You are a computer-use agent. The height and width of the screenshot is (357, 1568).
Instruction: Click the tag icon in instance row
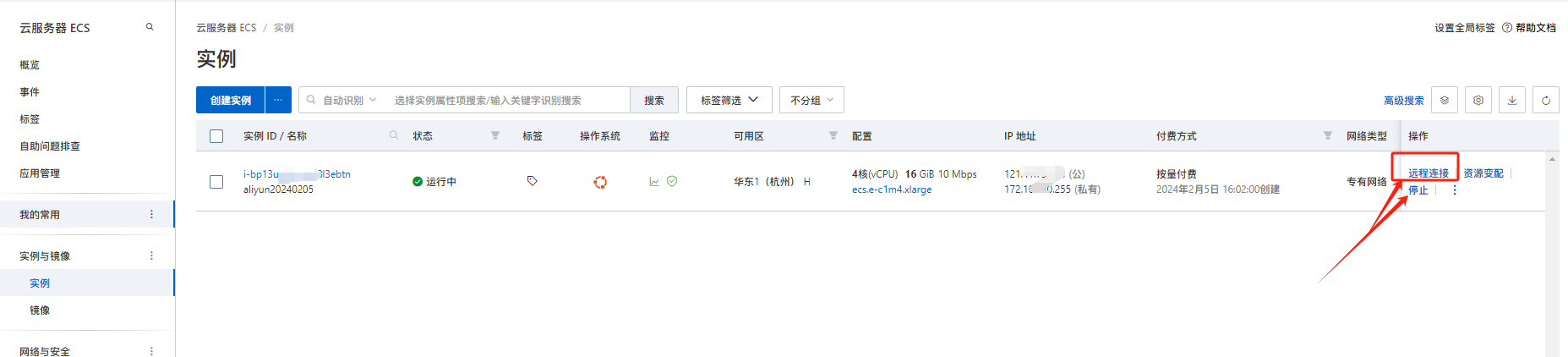(x=533, y=181)
